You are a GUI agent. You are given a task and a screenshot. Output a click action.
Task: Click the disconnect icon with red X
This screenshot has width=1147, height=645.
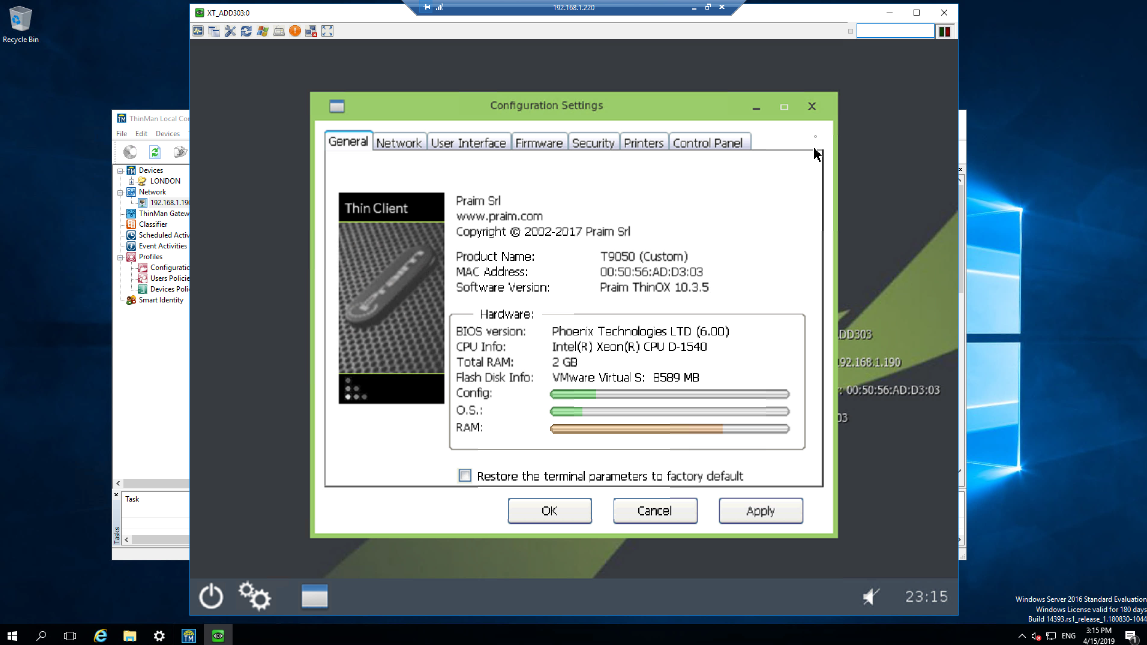point(311,31)
